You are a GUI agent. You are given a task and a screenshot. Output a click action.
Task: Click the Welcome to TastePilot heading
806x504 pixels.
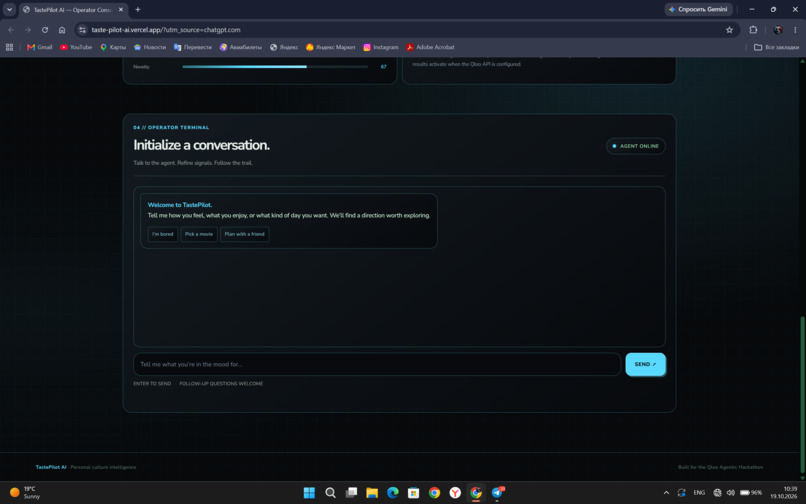pyautogui.click(x=179, y=205)
